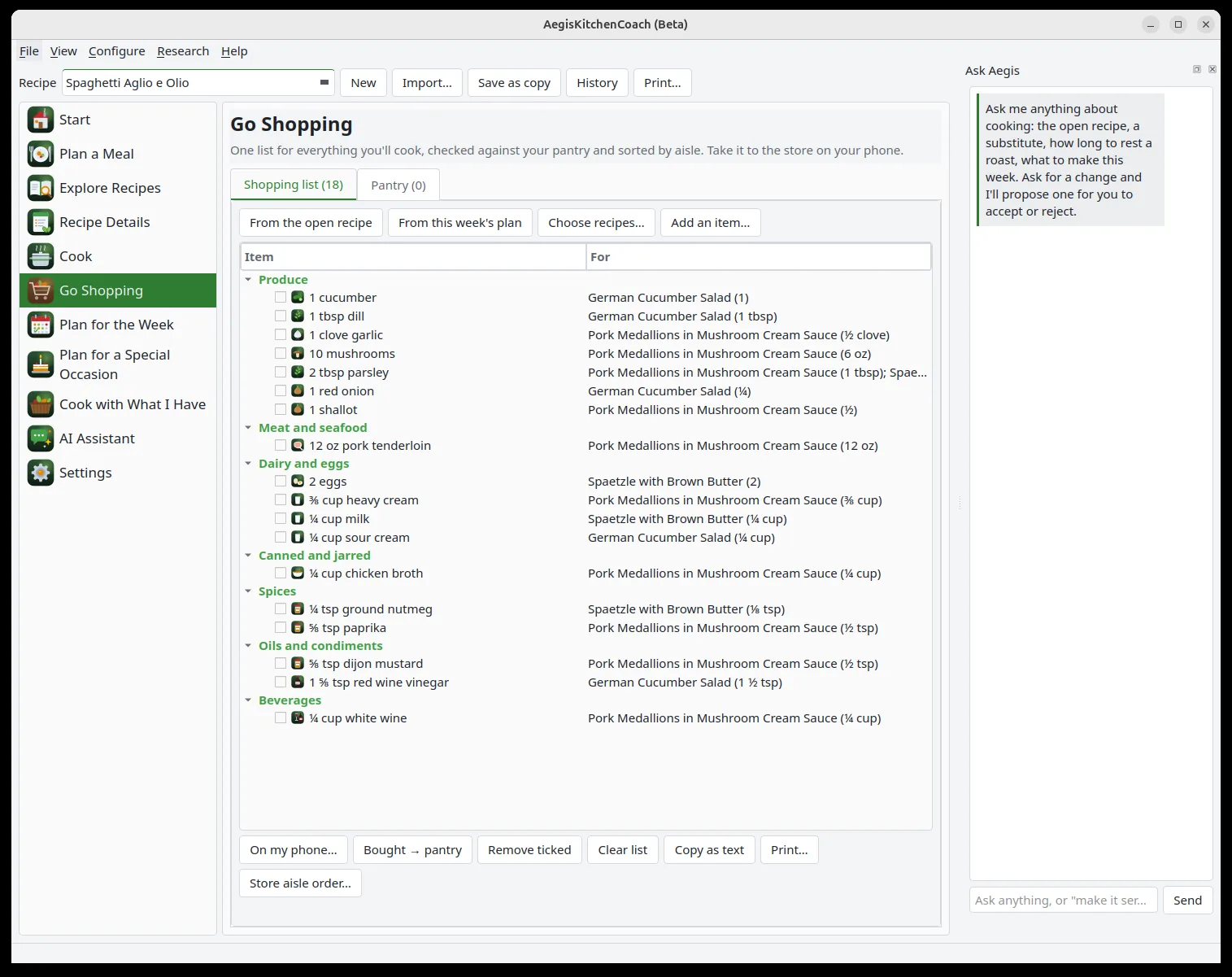Image resolution: width=1232 pixels, height=977 pixels.
Task: Open the Research menu
Action: point(183,51)
